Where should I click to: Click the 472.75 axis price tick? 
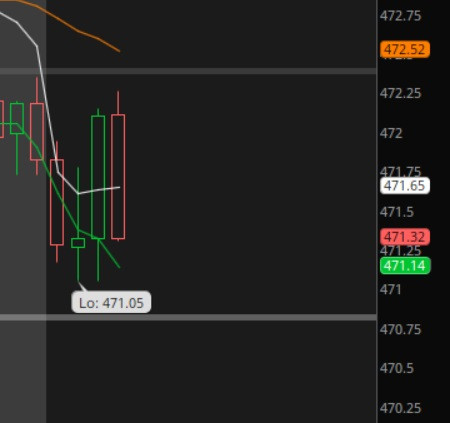click(x=400, y=16)
